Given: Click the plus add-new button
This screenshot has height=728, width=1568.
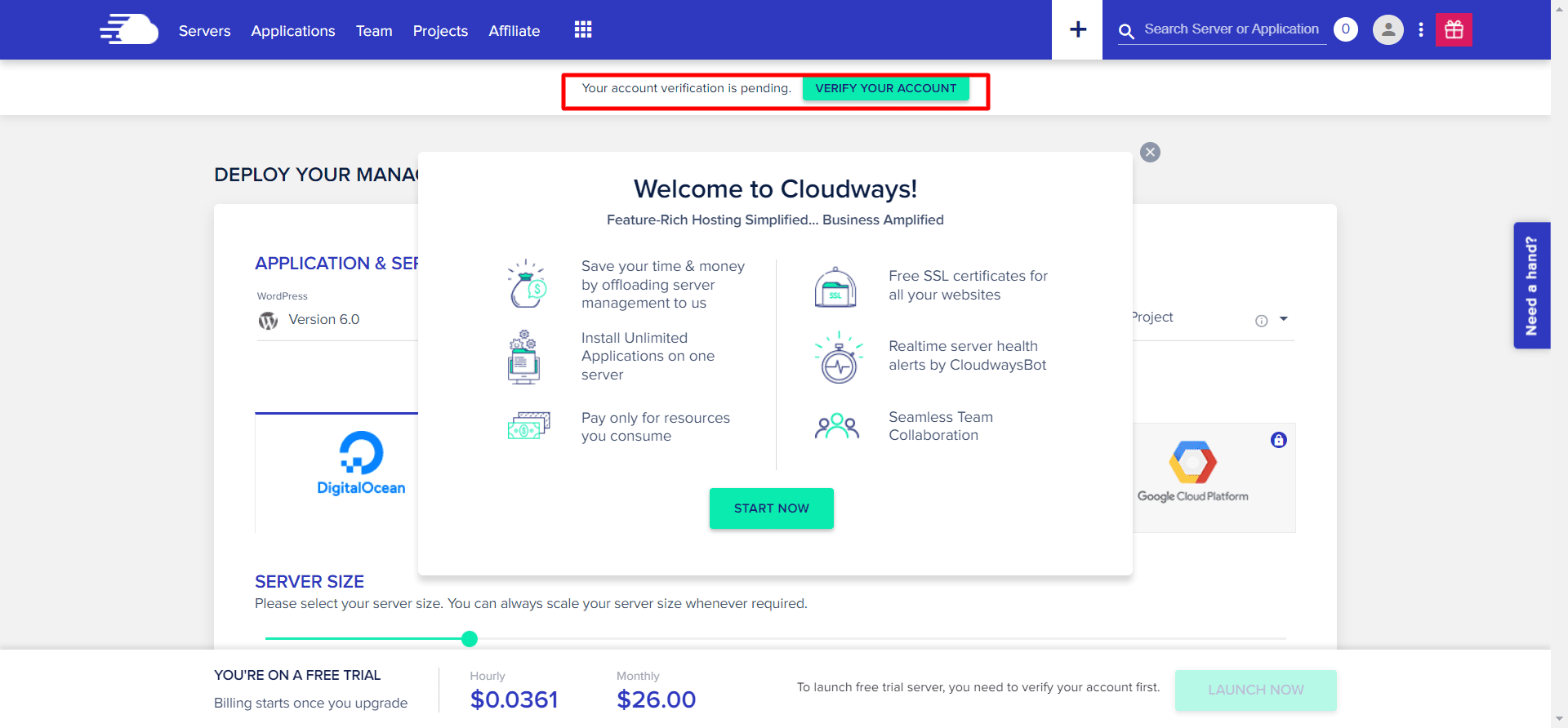Looking at the screenshot, I should [1077, 30].
